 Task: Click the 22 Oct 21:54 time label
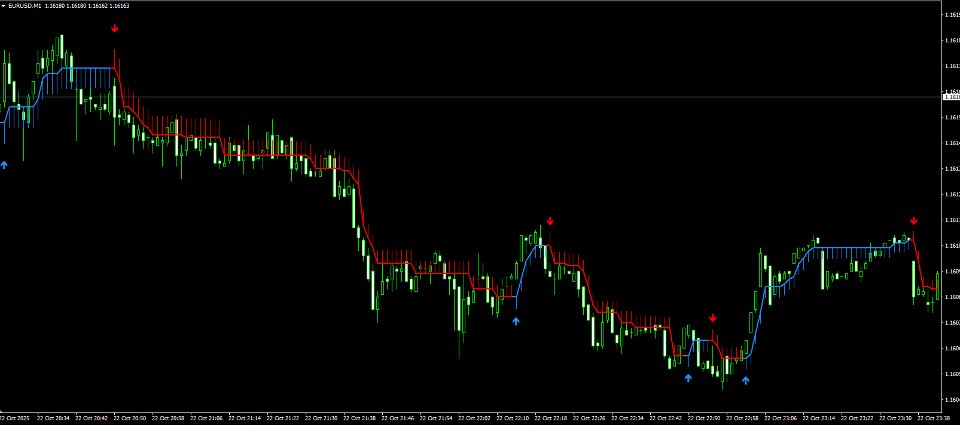(x=437, y=418)
